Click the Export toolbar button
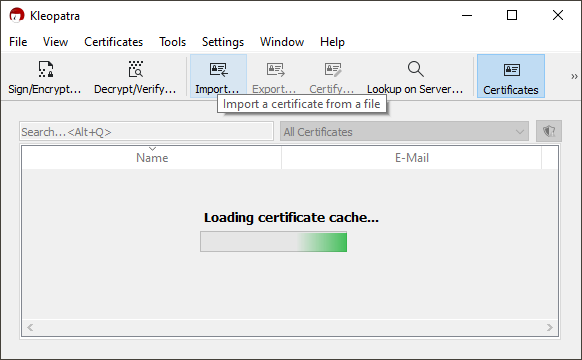This screenshot has height=360, width=582. 274,77
